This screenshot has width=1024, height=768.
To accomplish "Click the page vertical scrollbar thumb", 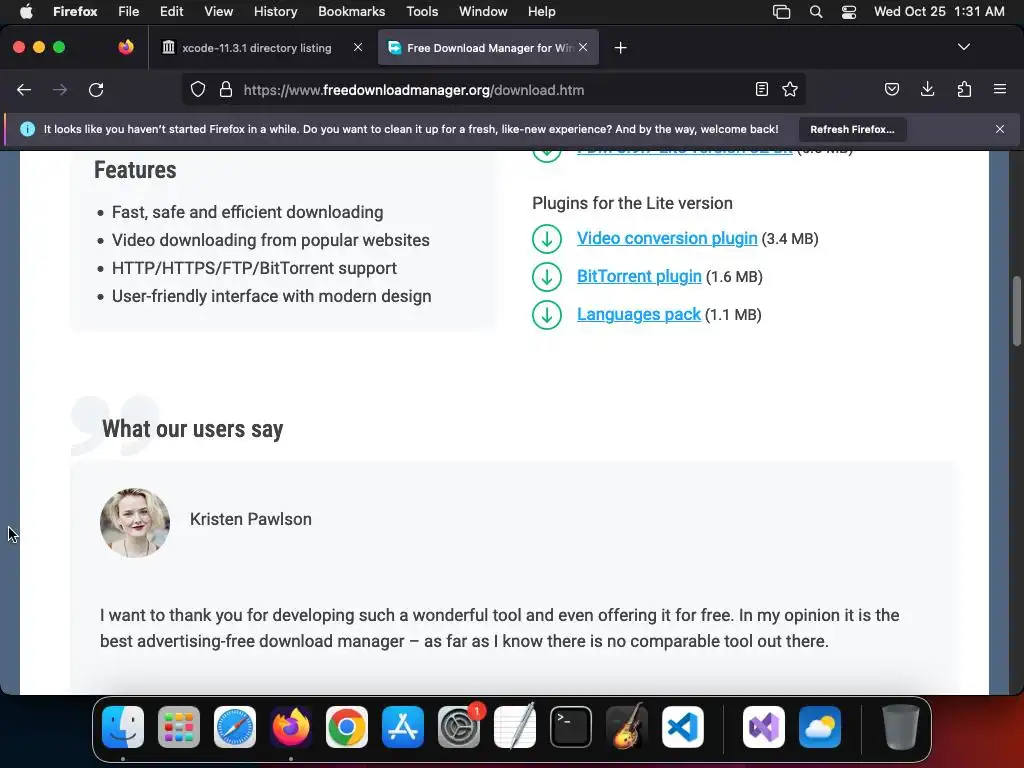I will pos(1017,312).
